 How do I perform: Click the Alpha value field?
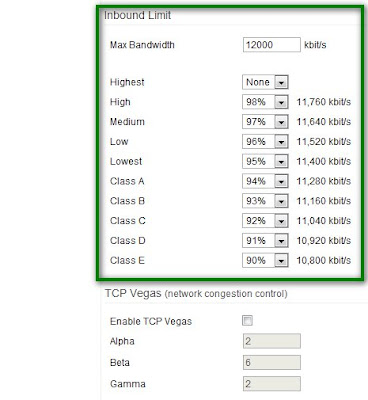tap(272, 341)
